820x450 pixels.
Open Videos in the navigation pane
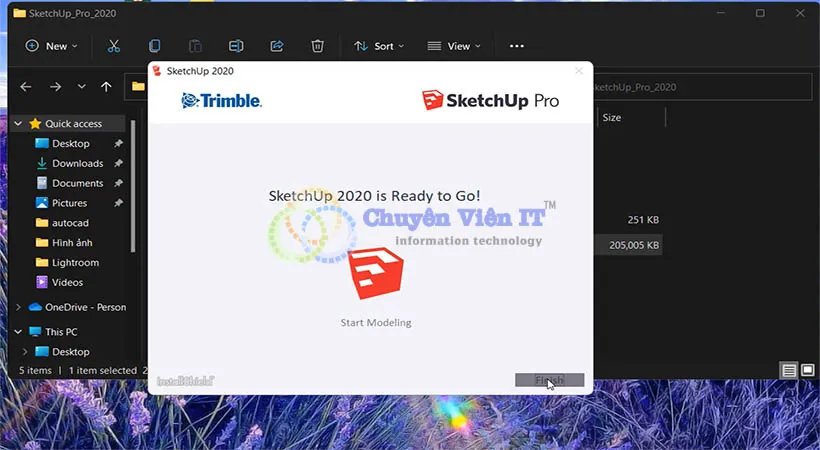coord(67,283)
